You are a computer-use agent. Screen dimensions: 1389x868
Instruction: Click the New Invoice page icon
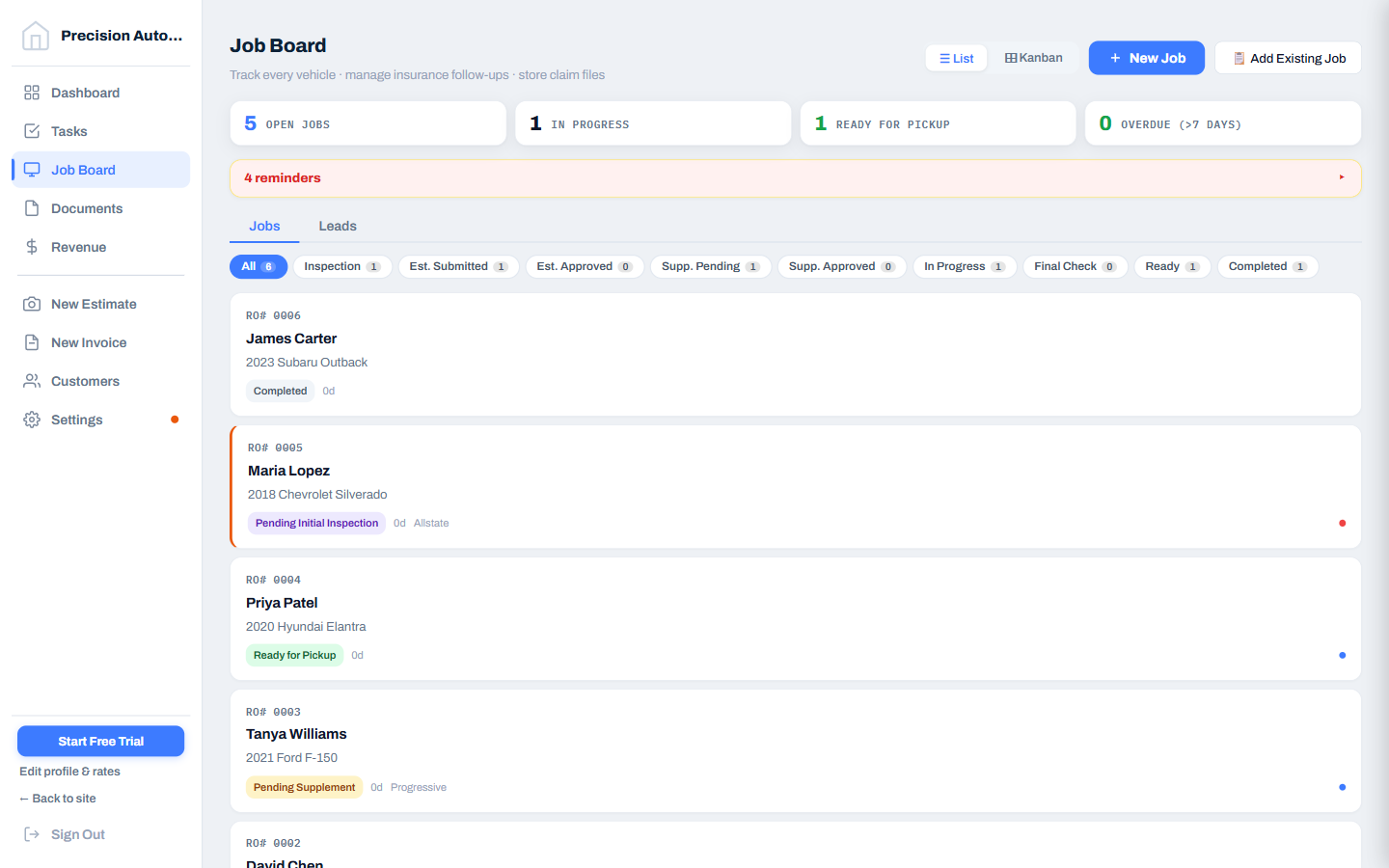(32, 342)
